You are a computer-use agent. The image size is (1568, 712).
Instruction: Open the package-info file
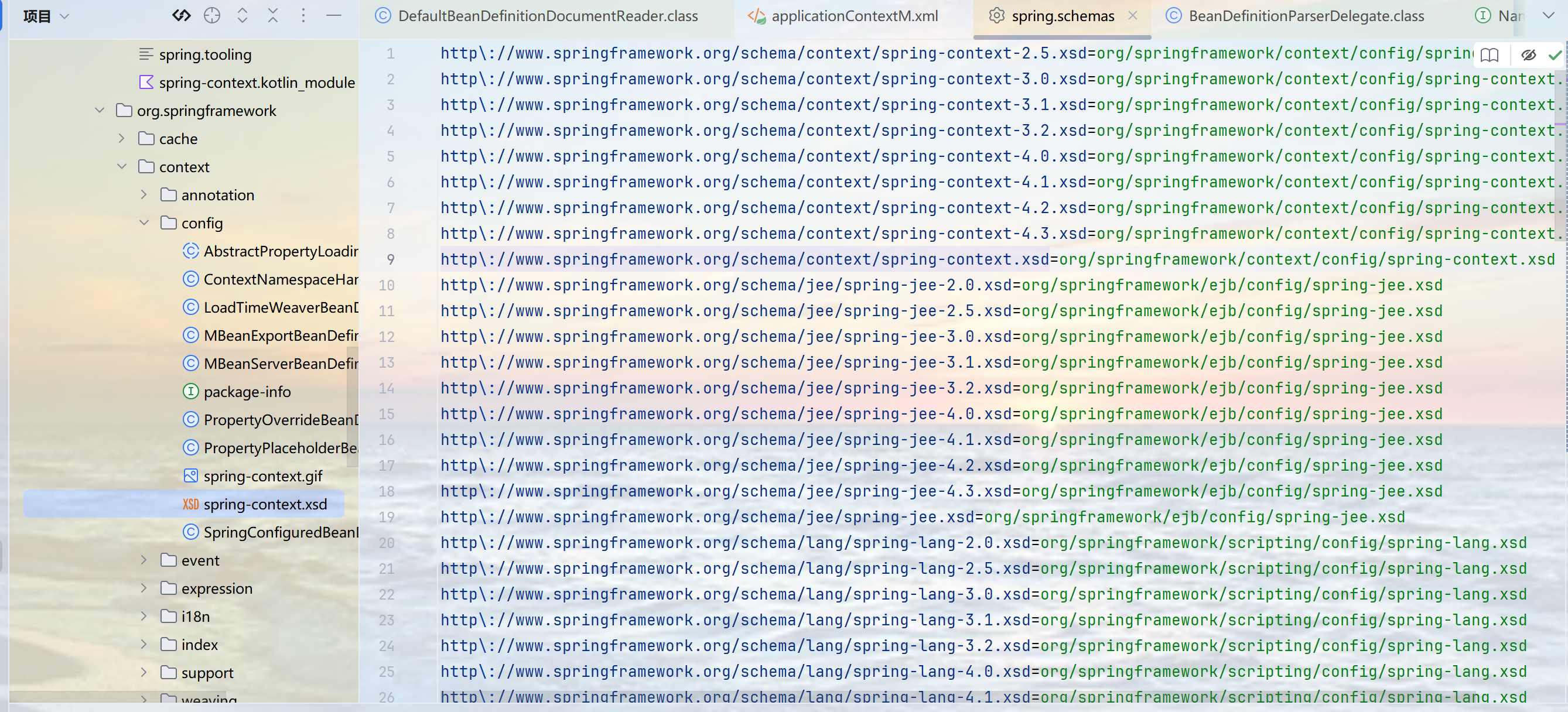(x=247, y=392)
